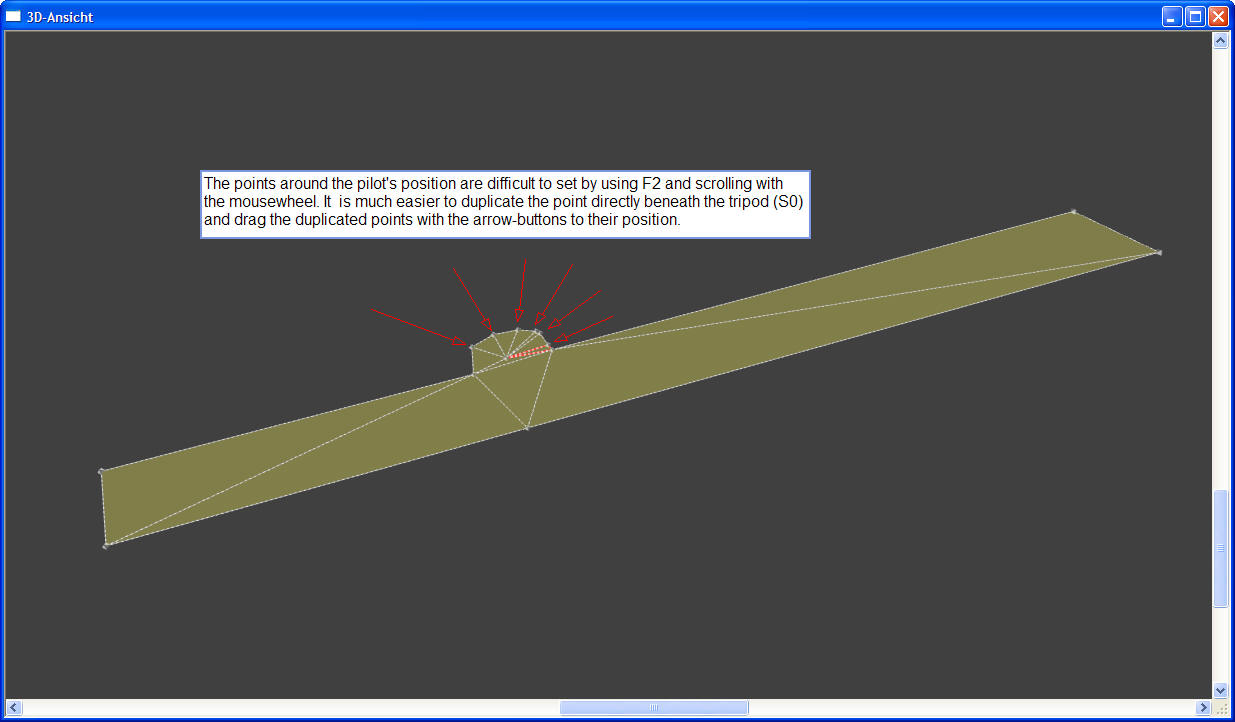
Task: Click the vertical scrollbar up arrow
Action: 1219,41
